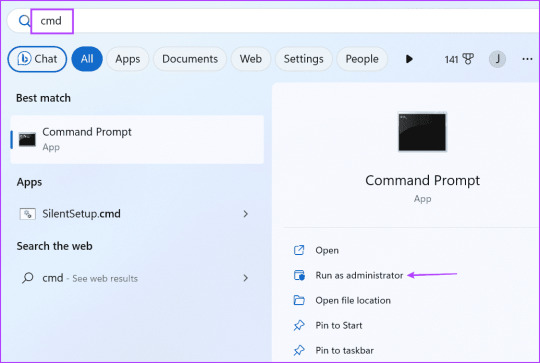This screenshot has width=540, height=363.
Task: Select the People filter tab
Action: pyautogui.click(x=362, y=59)
